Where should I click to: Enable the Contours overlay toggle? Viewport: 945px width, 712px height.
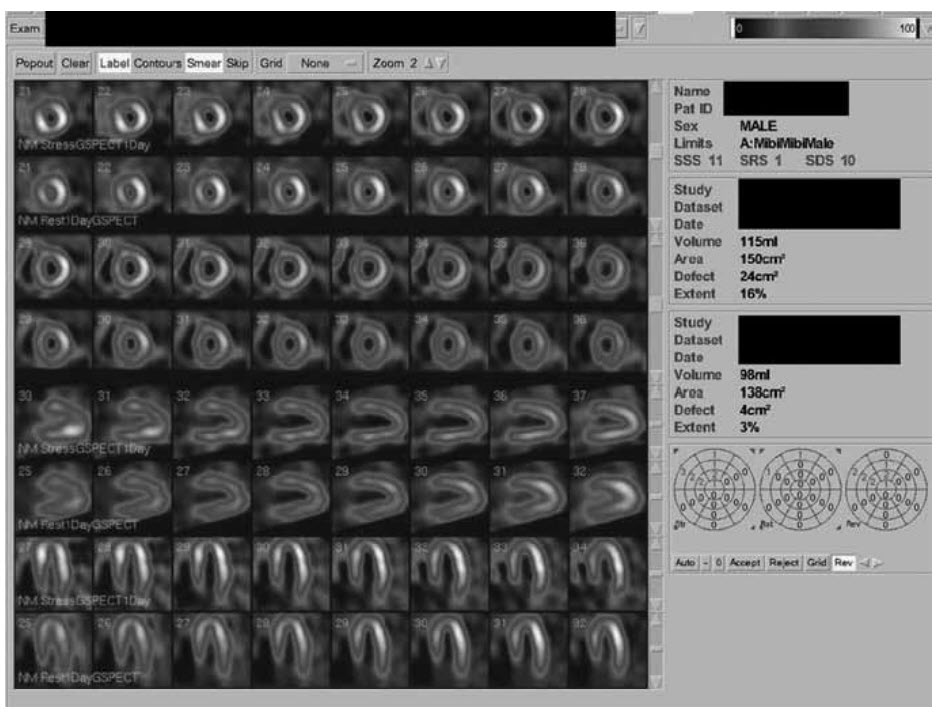(x=158, y=63)
